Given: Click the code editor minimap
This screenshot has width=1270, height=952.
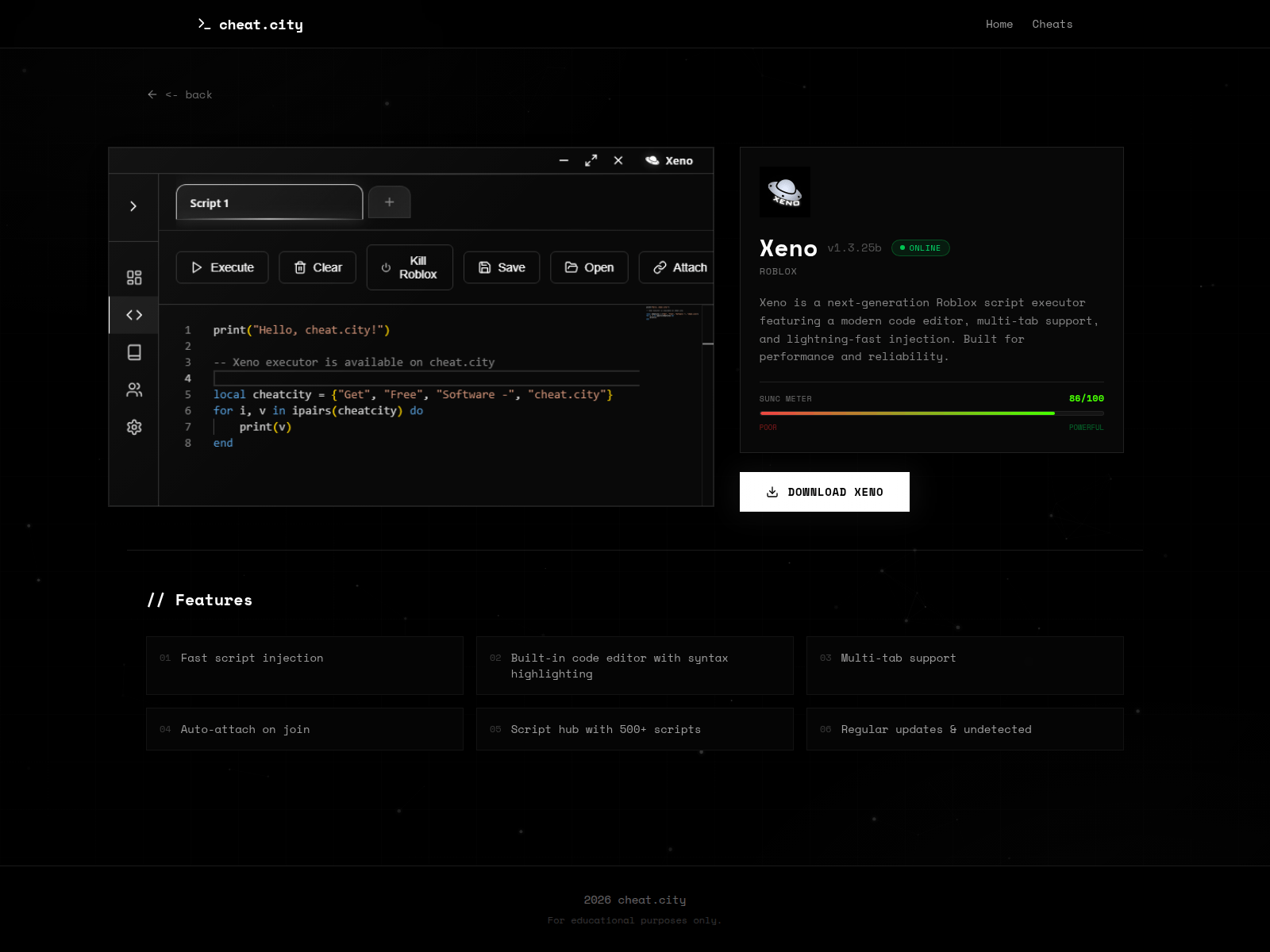Looking at the screenshot, I should pyautogui.click(x=672, y=312).
